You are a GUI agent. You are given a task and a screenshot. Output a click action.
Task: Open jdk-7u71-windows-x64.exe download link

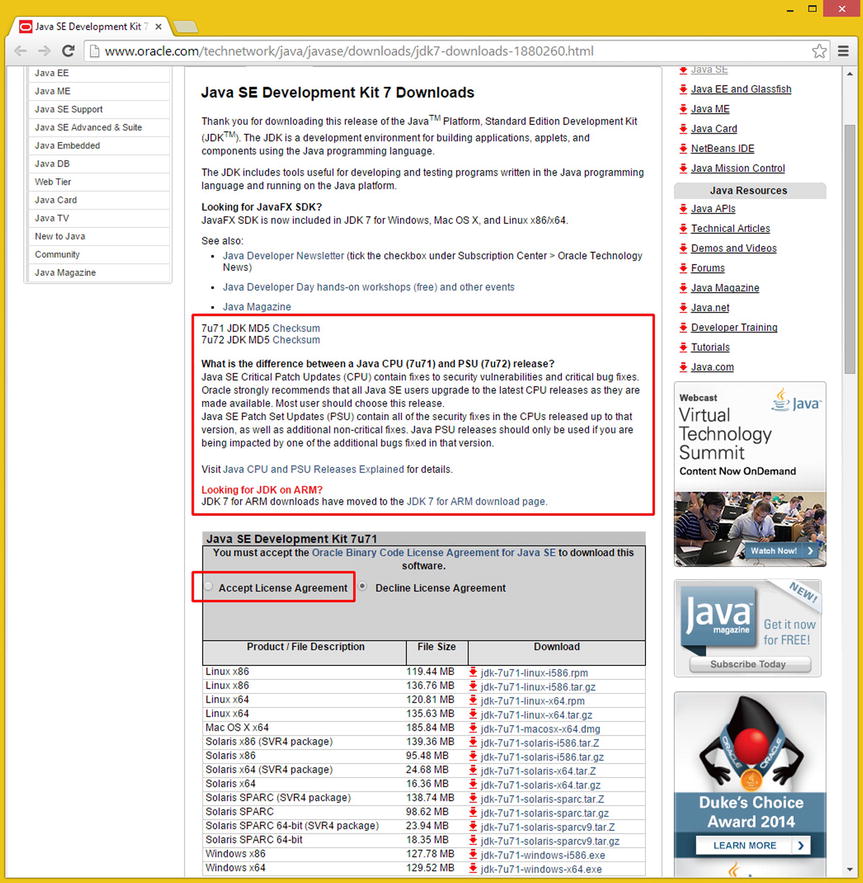541,869
